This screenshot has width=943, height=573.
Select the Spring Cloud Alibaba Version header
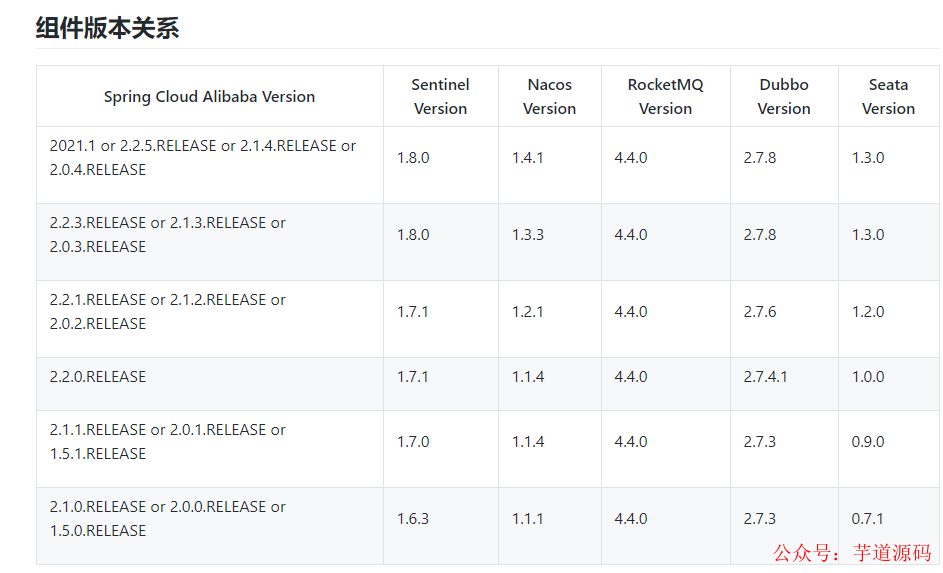pos(209,97)
